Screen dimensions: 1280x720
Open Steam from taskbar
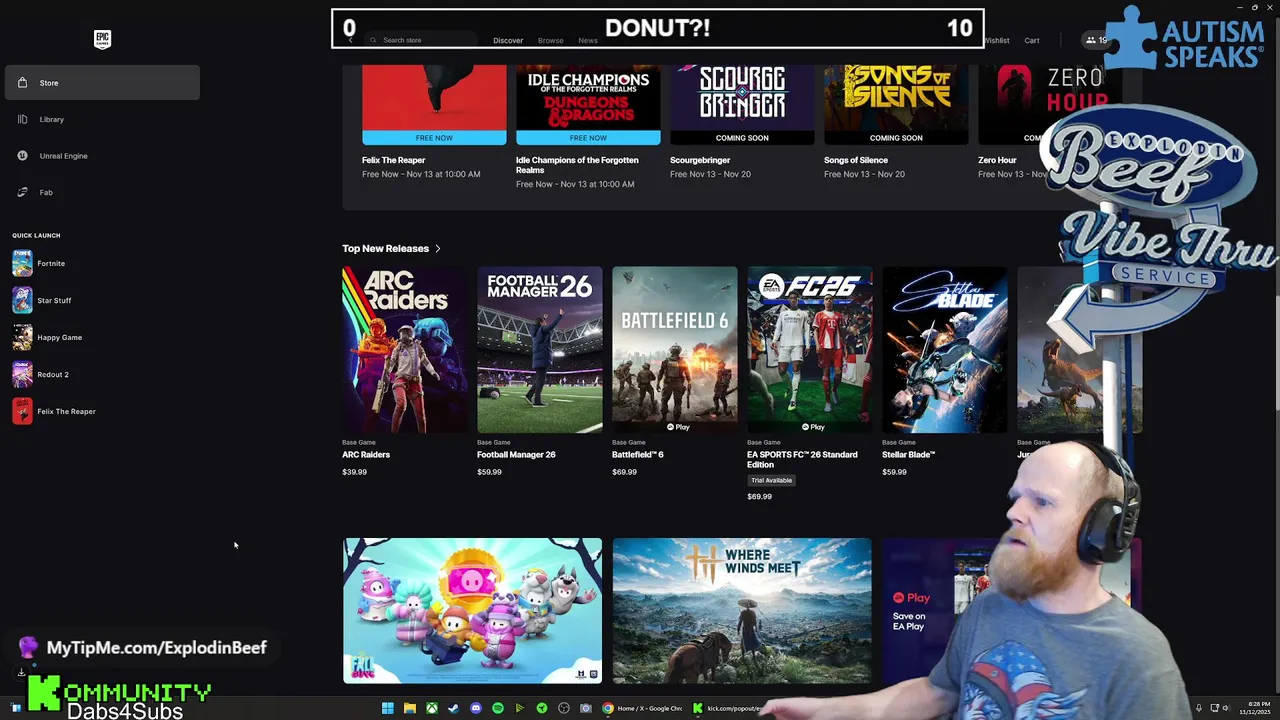(453, 708)
